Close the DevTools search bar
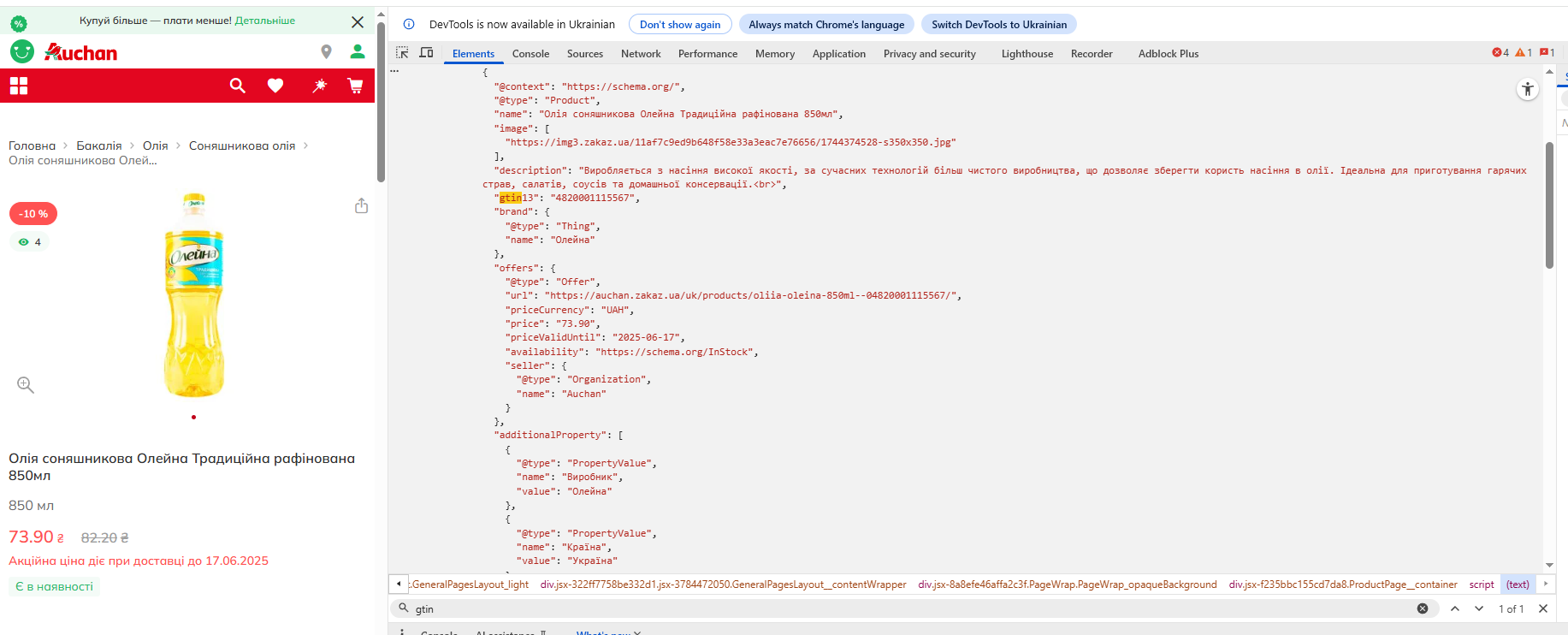 click(1543, 608)
